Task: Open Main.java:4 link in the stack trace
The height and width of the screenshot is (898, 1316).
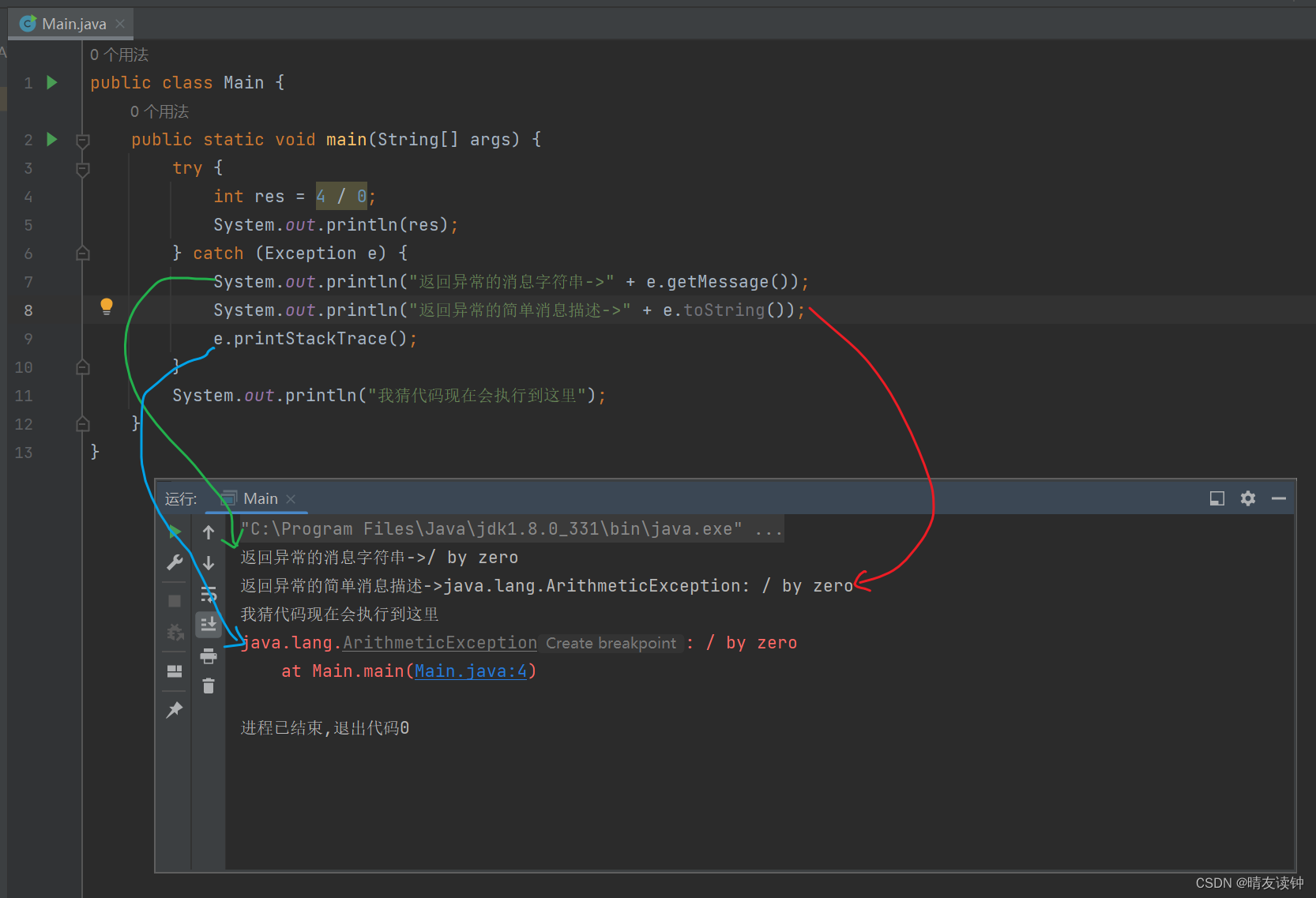Action: coord(470,671)
